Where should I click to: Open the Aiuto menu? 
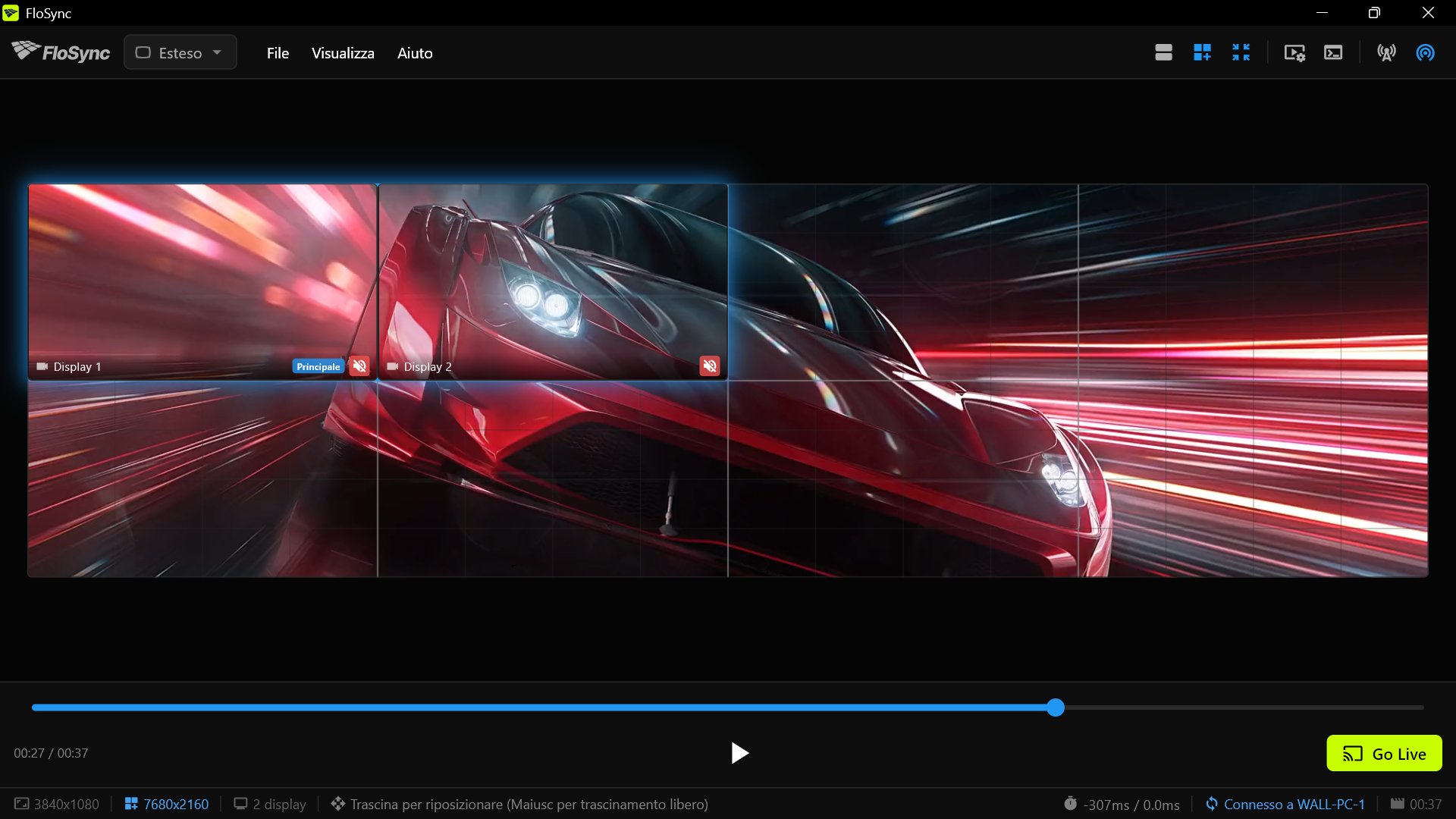click(415, 53)
